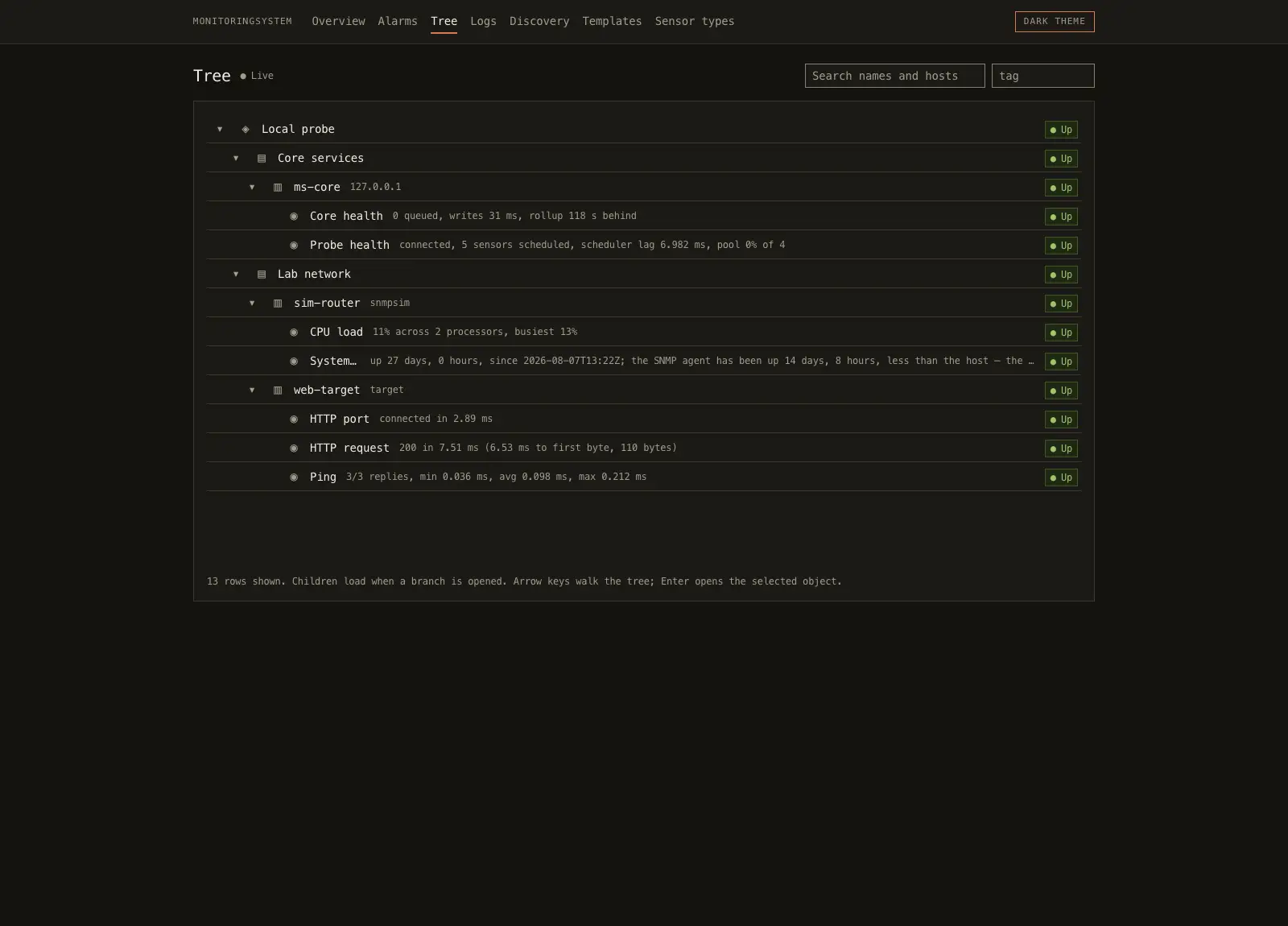Click the Up badge on HTTP port row

tap(1061, 420)
